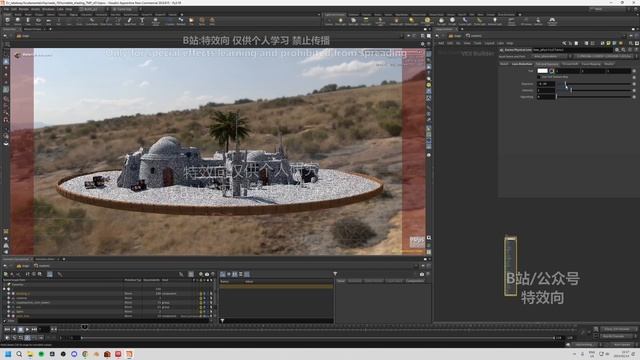Click the white Tint color swatch
Image resolution: width=640 pixels, height=360 pixels.
[542, 71]
